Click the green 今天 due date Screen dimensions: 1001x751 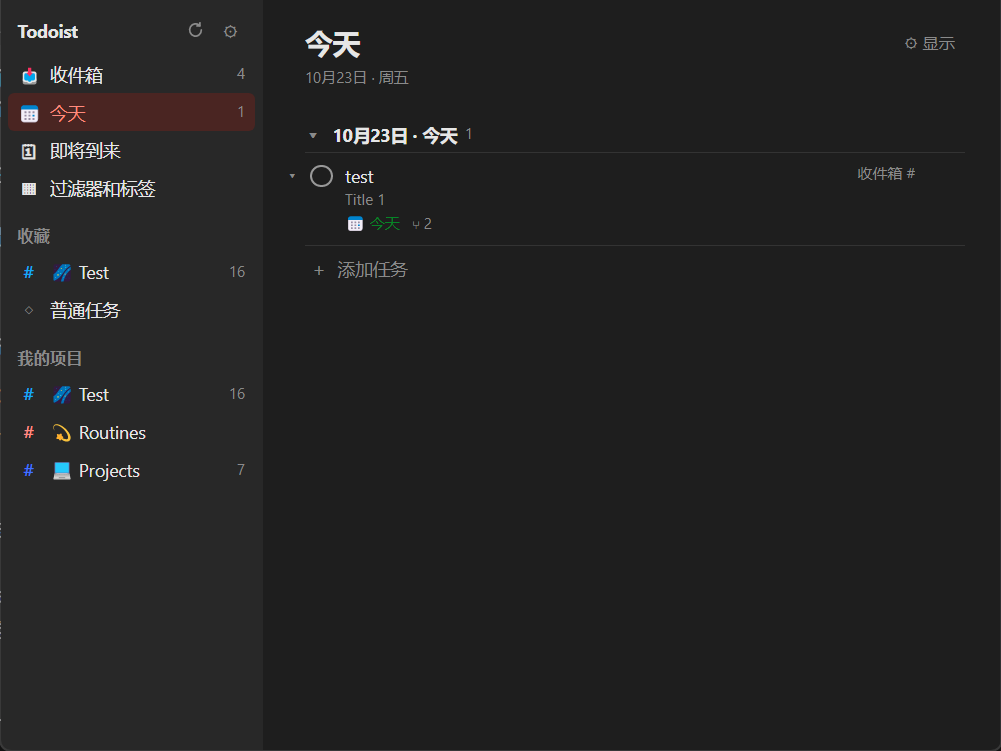click(385, 224)
